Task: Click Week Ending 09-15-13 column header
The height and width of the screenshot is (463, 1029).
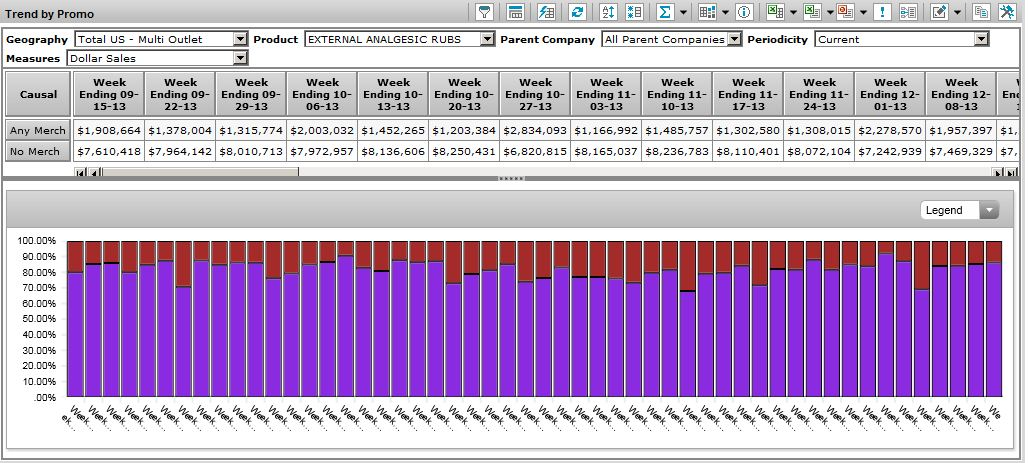Action: pos(109,95)
